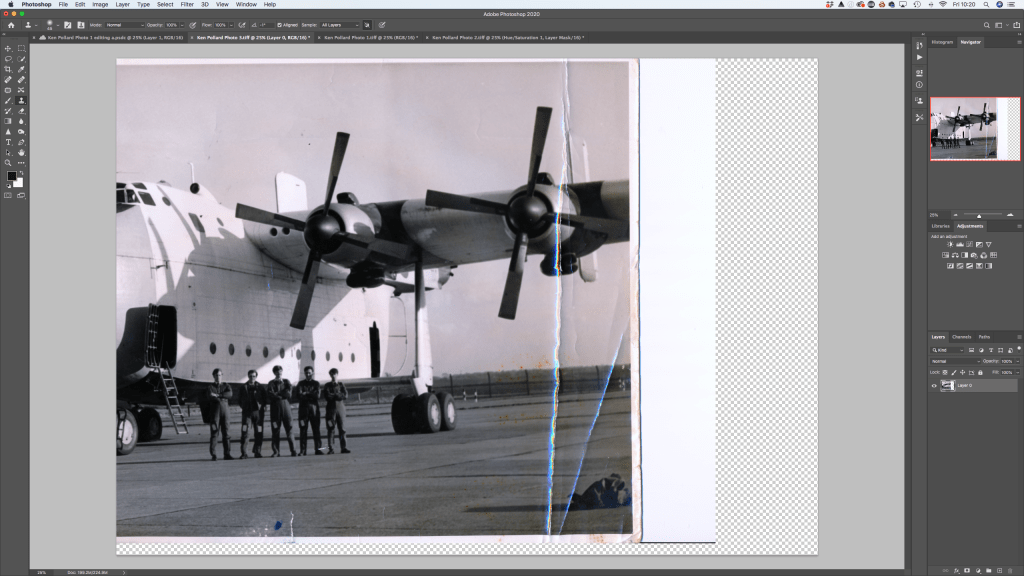
Task: Choose the Zoom tool in toolbox
Action: tap(8, 162)
